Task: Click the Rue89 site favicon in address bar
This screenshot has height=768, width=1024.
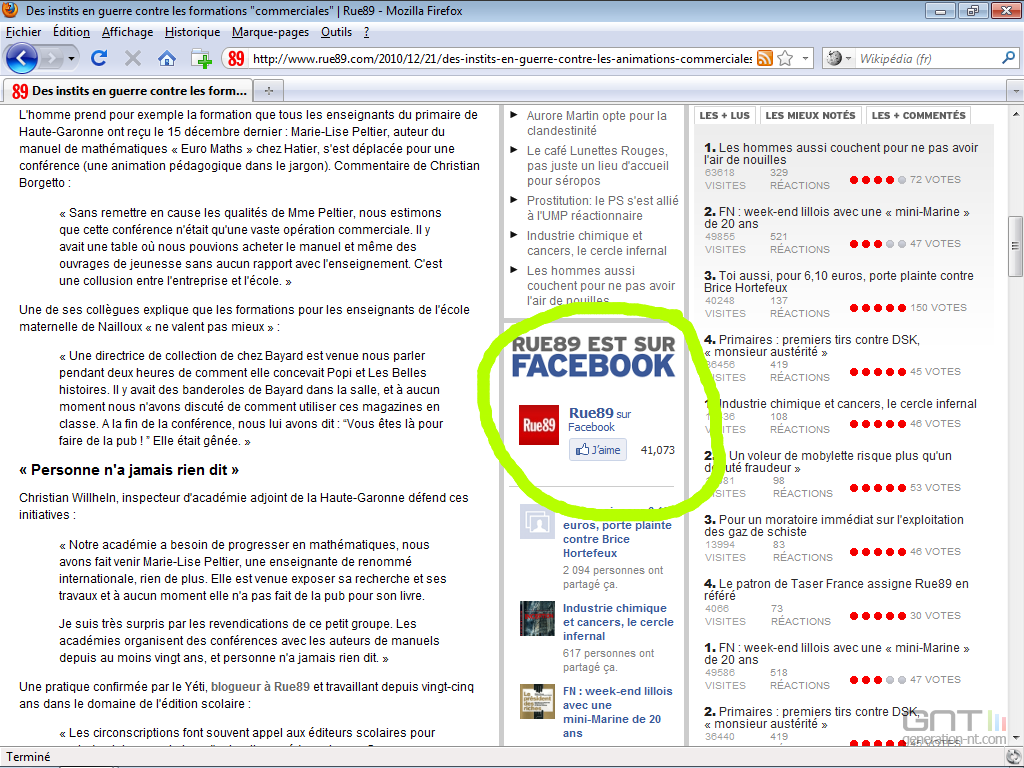Action: point(236,59)
